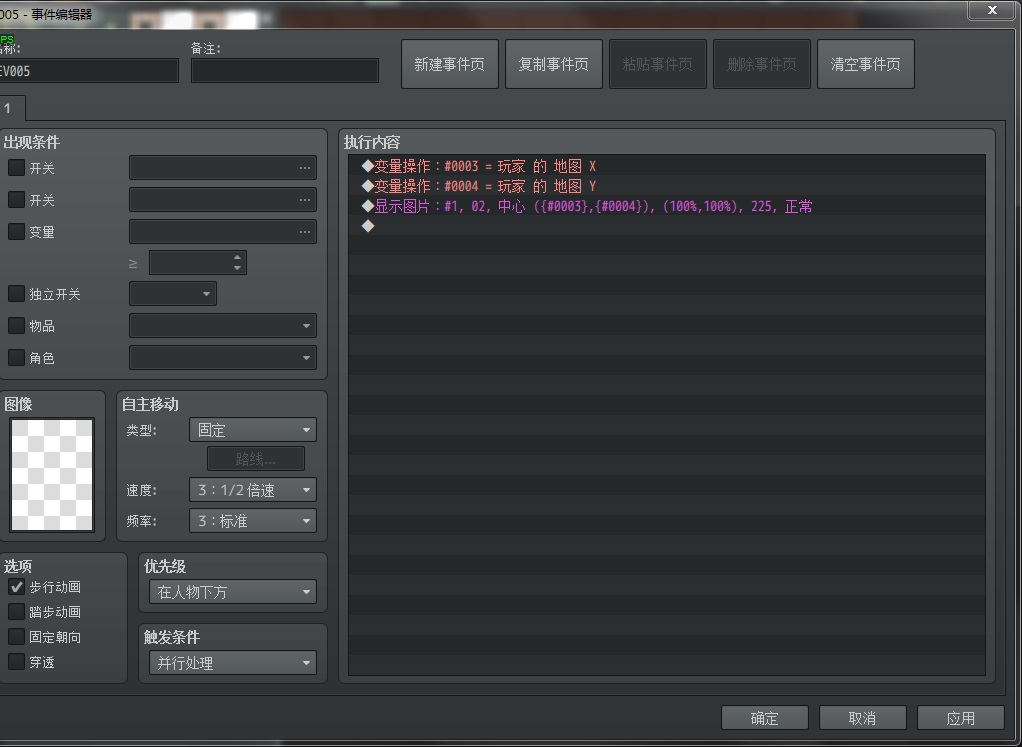Increase the variable threshold with up arrow
Viewport: 1022px width, 747px height.
(x=238, y=257)
